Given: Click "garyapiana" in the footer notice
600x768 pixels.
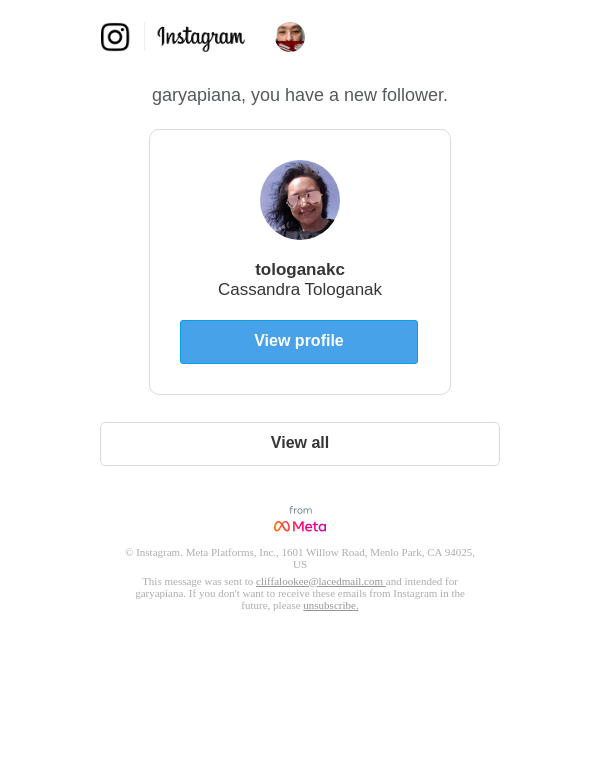Looking at the screenshot, I should (160, 594).
